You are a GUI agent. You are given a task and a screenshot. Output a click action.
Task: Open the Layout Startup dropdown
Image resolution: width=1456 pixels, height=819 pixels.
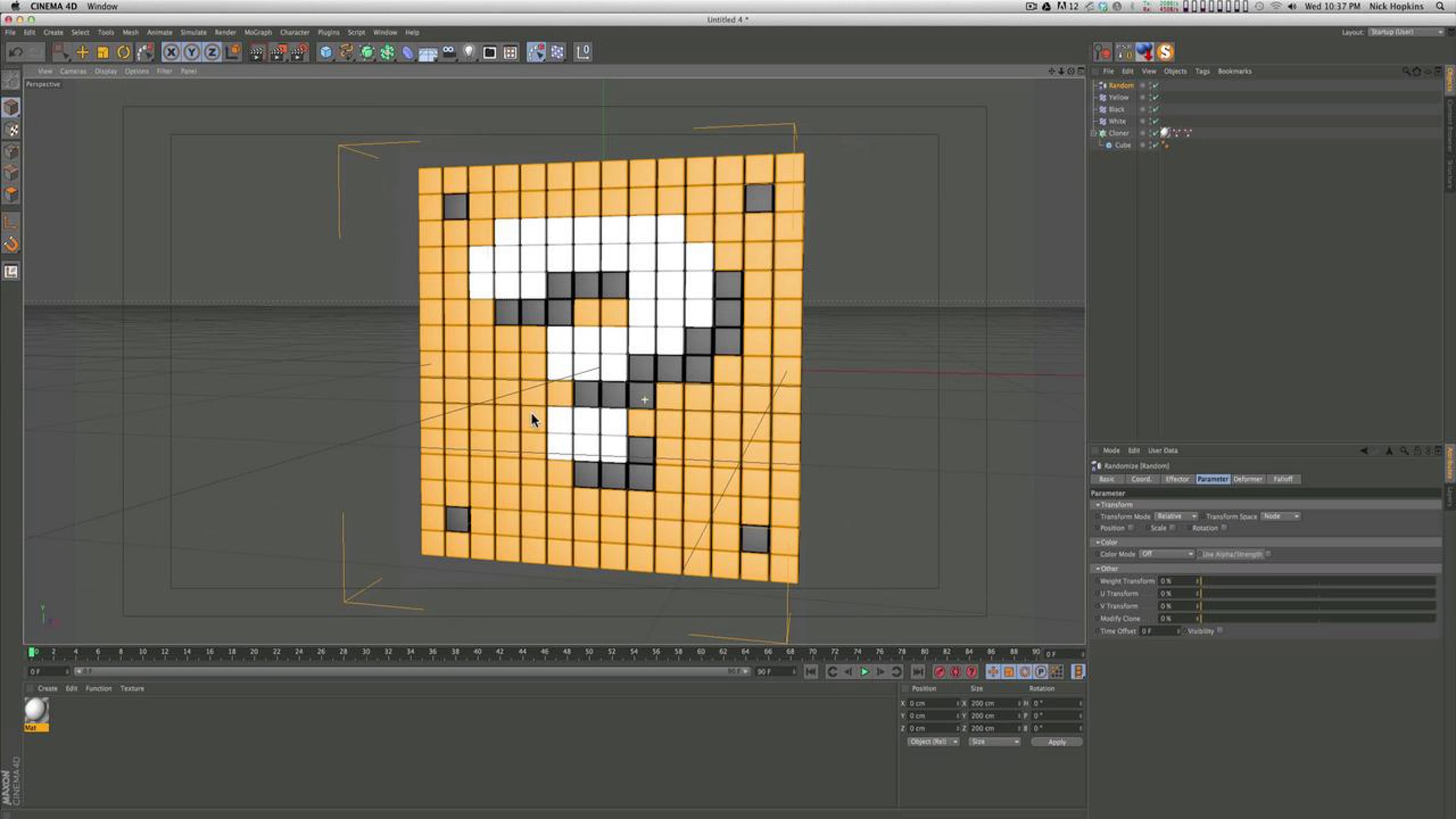(x=1406, y=32)
